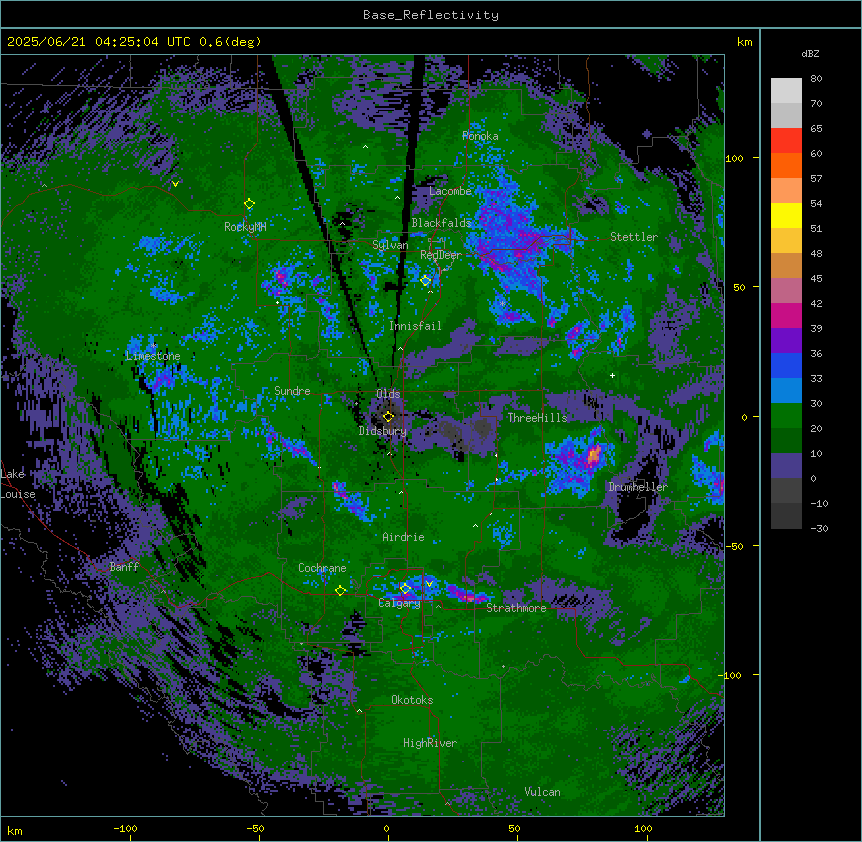This screenshot has width=862, height=842.
Task: Click the Strathmore label
Action: click(x=516, y=608)
